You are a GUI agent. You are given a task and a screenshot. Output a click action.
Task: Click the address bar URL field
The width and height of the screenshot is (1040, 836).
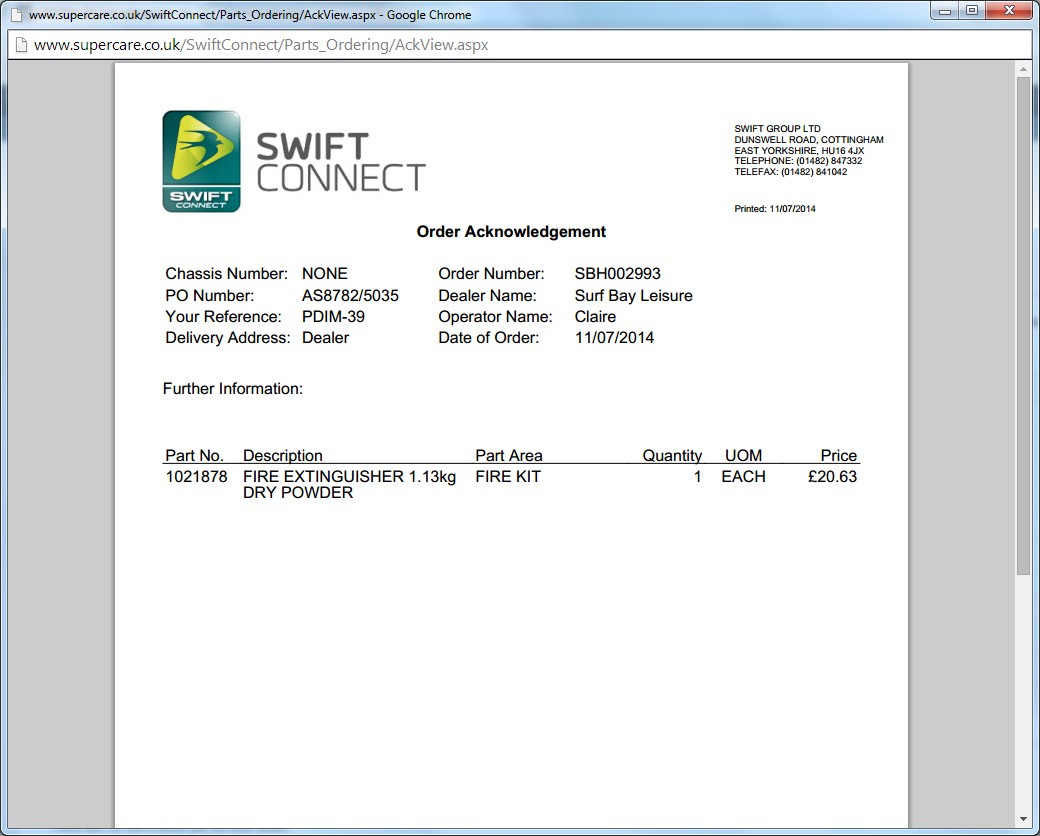coord(517,45)
